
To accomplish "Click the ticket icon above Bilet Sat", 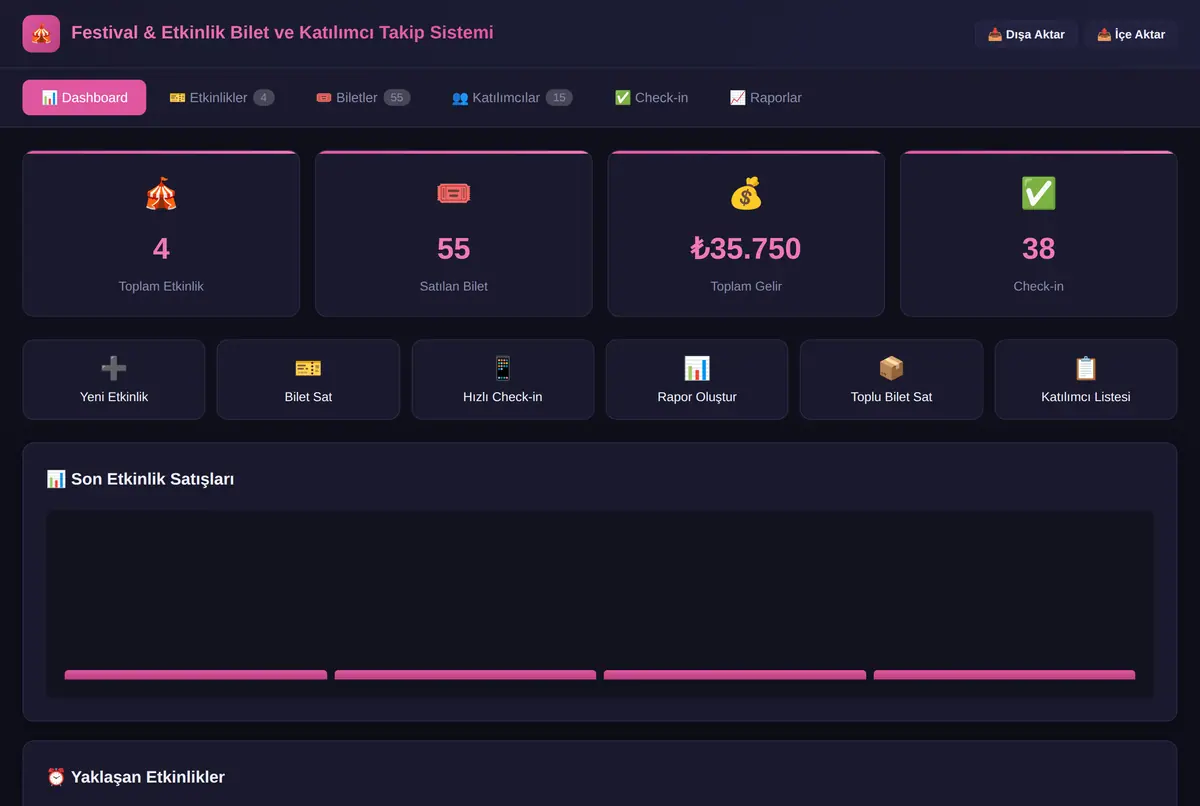I will [308, 368].
